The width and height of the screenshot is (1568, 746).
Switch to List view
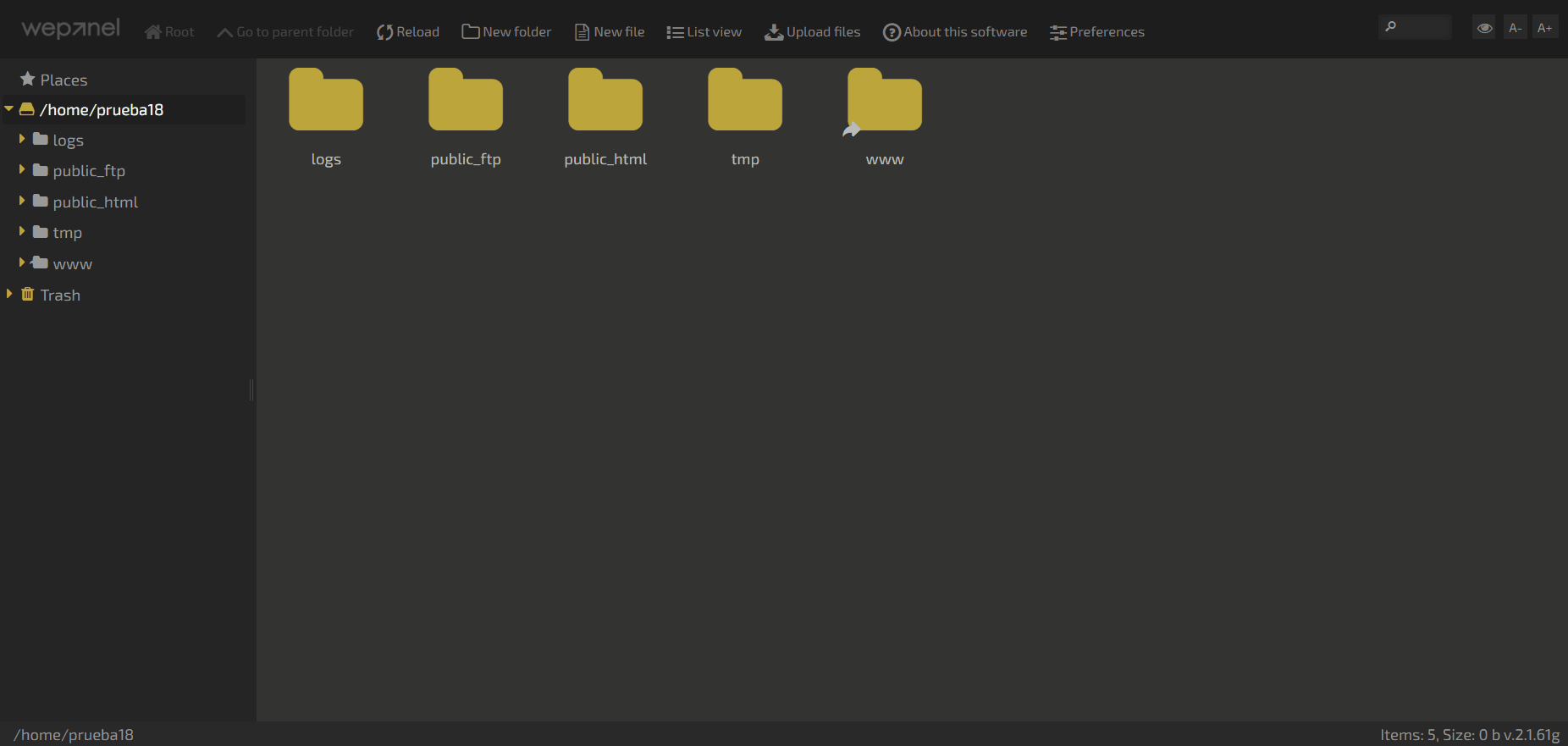point(704,32)
